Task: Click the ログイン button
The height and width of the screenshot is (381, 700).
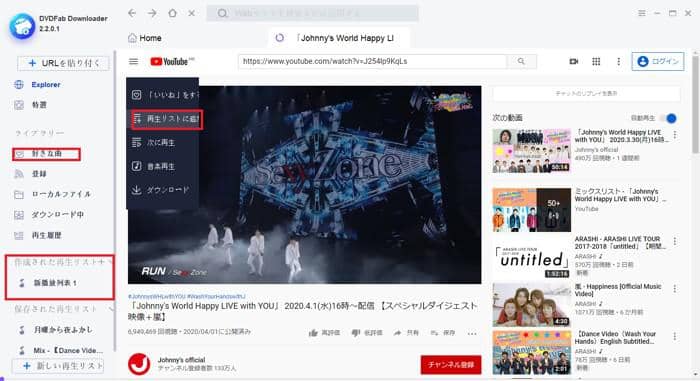Action: pos(658,61)
